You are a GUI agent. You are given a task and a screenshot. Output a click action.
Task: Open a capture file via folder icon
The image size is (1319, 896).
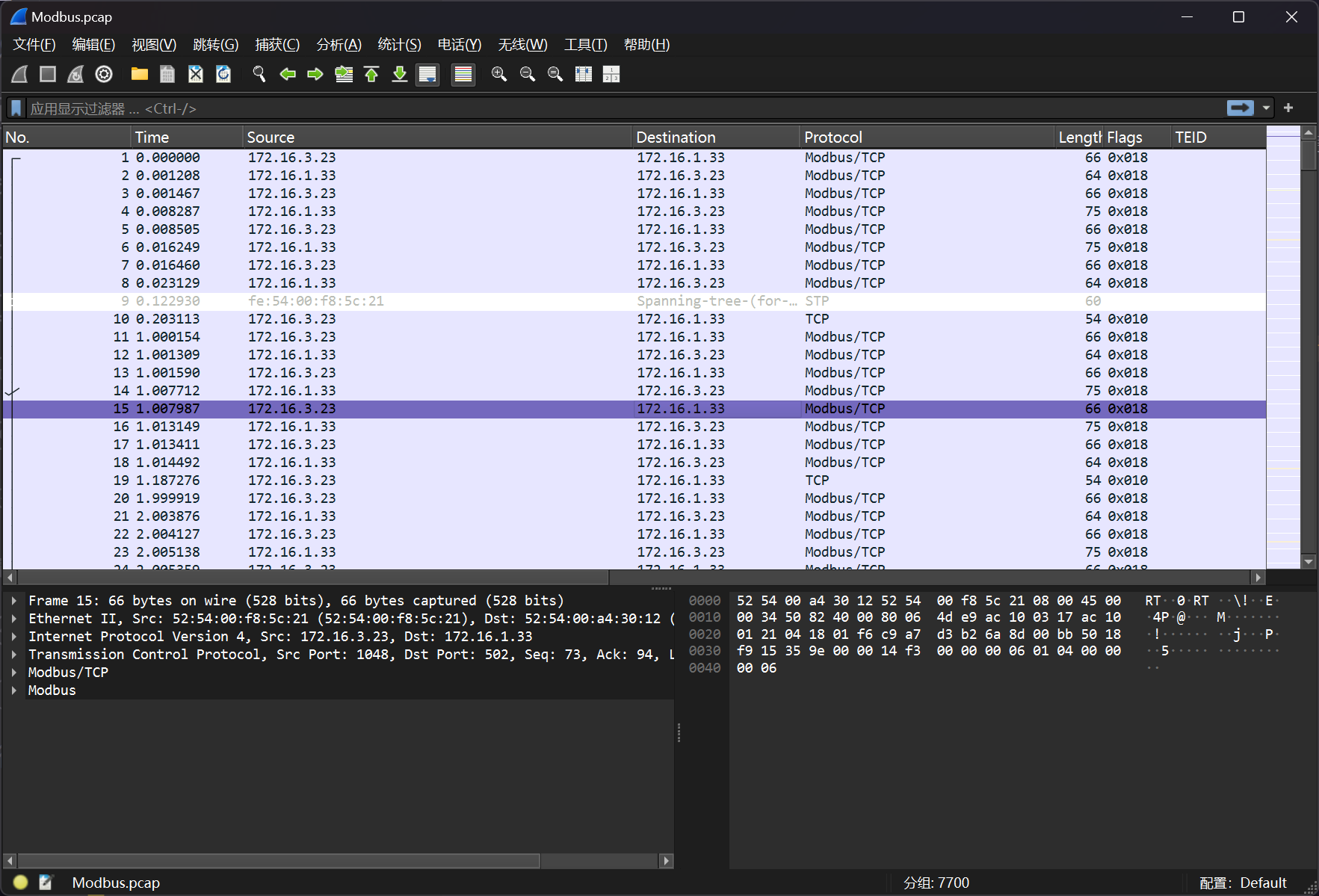[x=139, y=74]
